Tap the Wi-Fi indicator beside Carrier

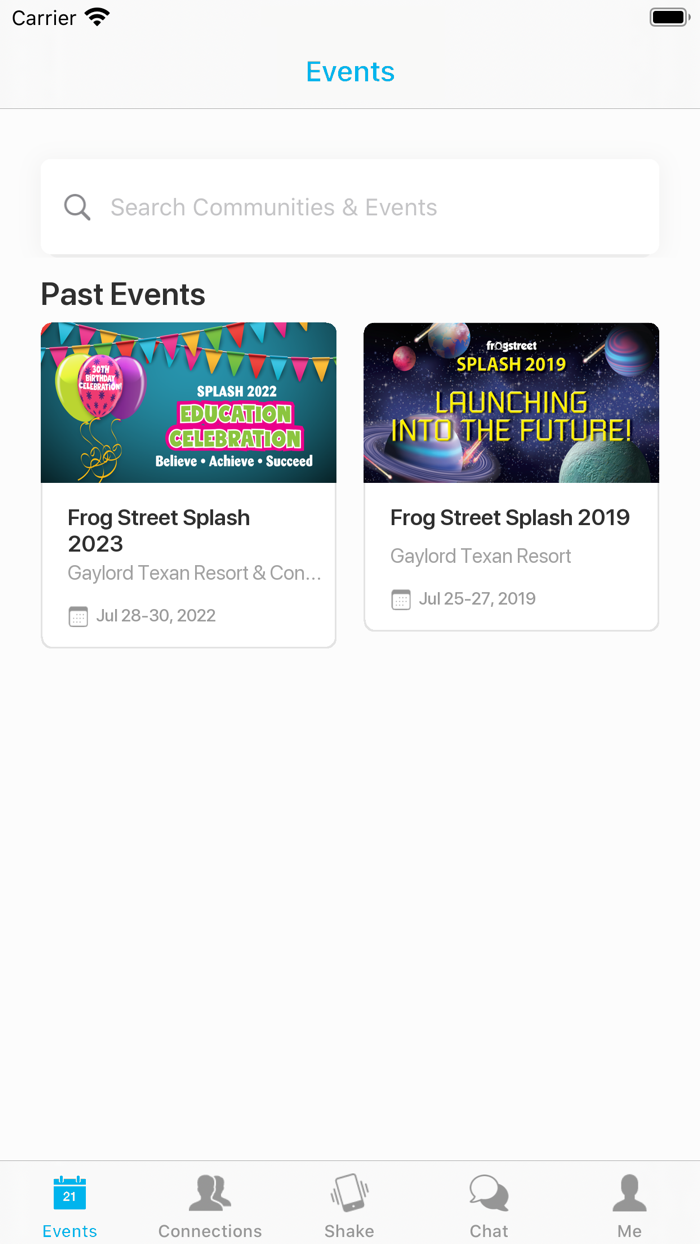[x=96, y=16]
